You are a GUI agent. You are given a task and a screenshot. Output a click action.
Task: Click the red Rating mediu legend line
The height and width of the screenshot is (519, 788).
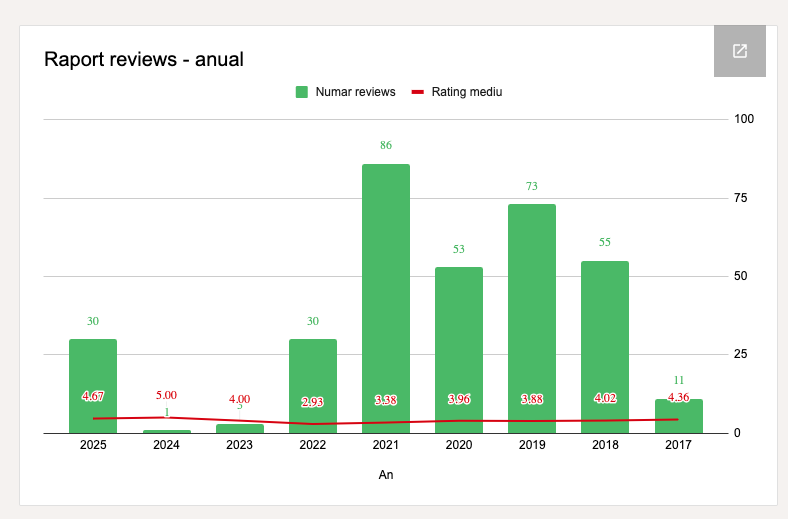click(418, 92)
